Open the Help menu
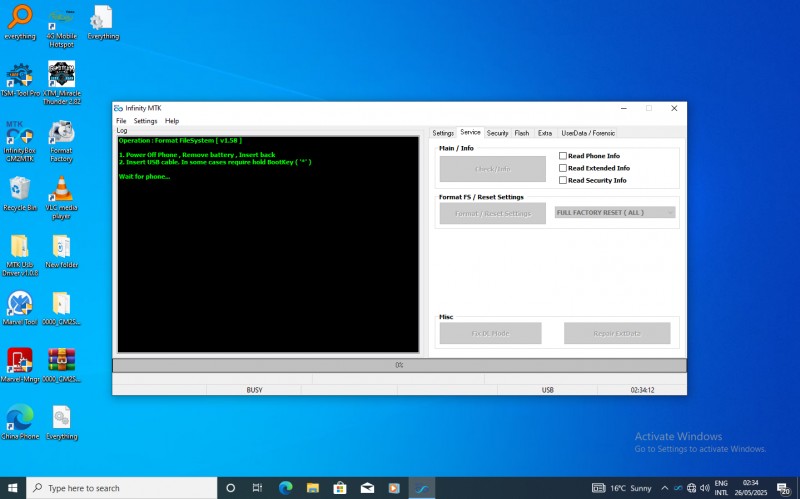The width and height of the screenshot is (800, 499). pos(172,121)
